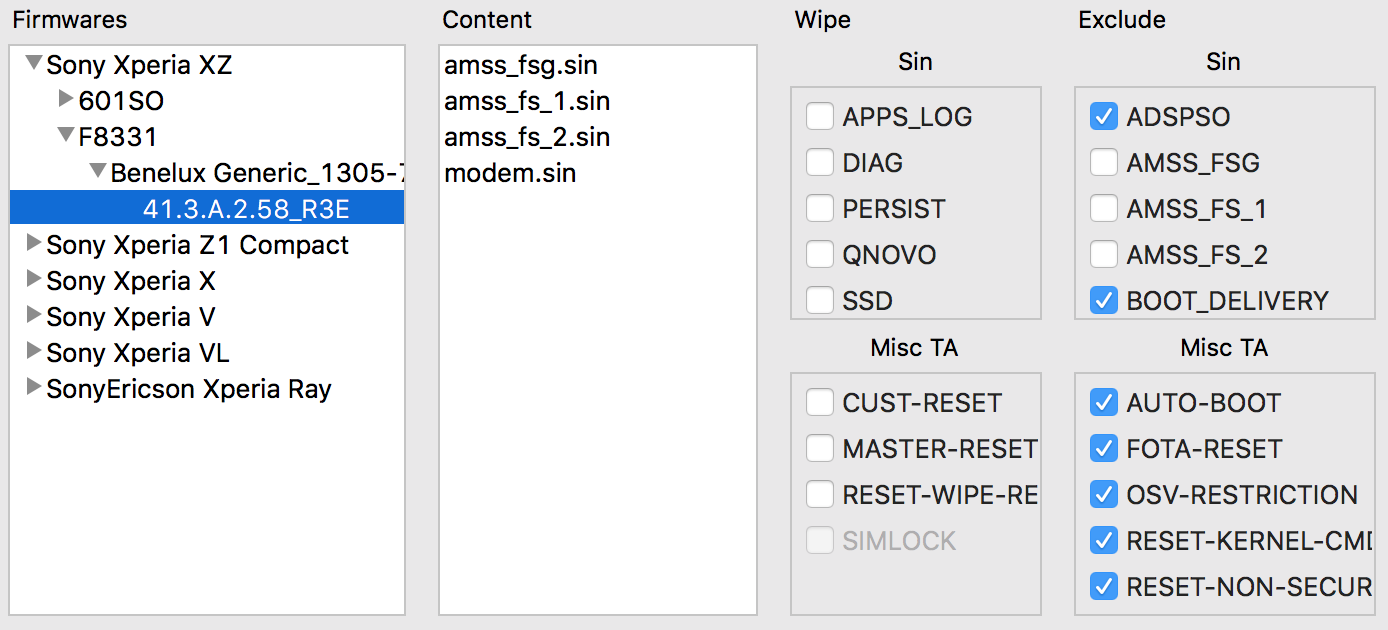Collapse the F8331 device node
The height and width of the screenshot is (630, 1388).
pyautogui.click(x=66, y=136)
